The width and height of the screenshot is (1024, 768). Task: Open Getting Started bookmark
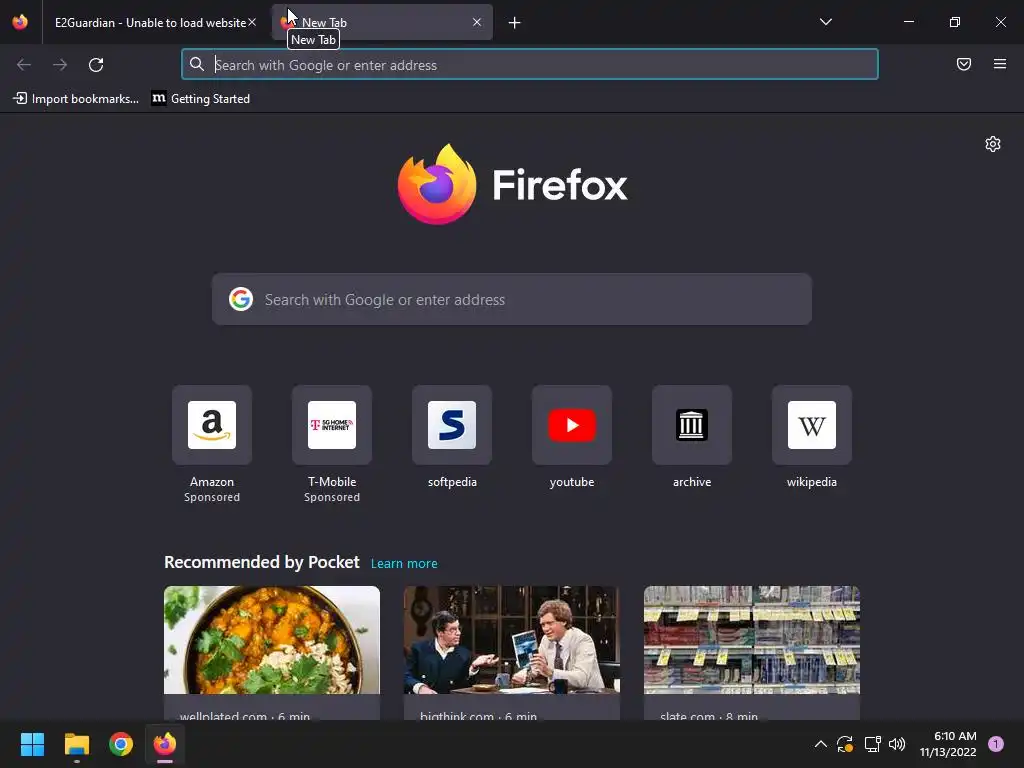click(201, 99)
